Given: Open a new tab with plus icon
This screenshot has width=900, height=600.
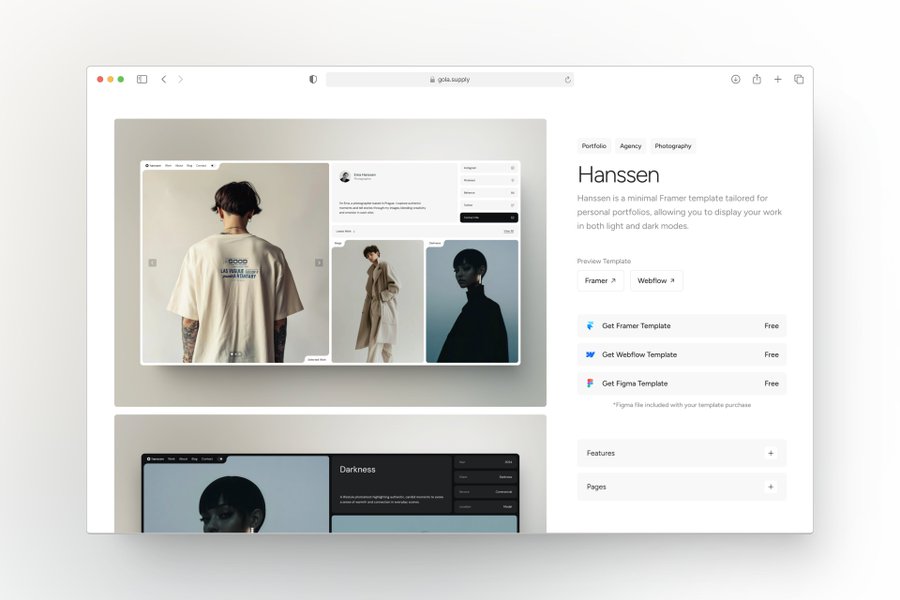Looking at the screenshot, I should (x=778, y=79).
